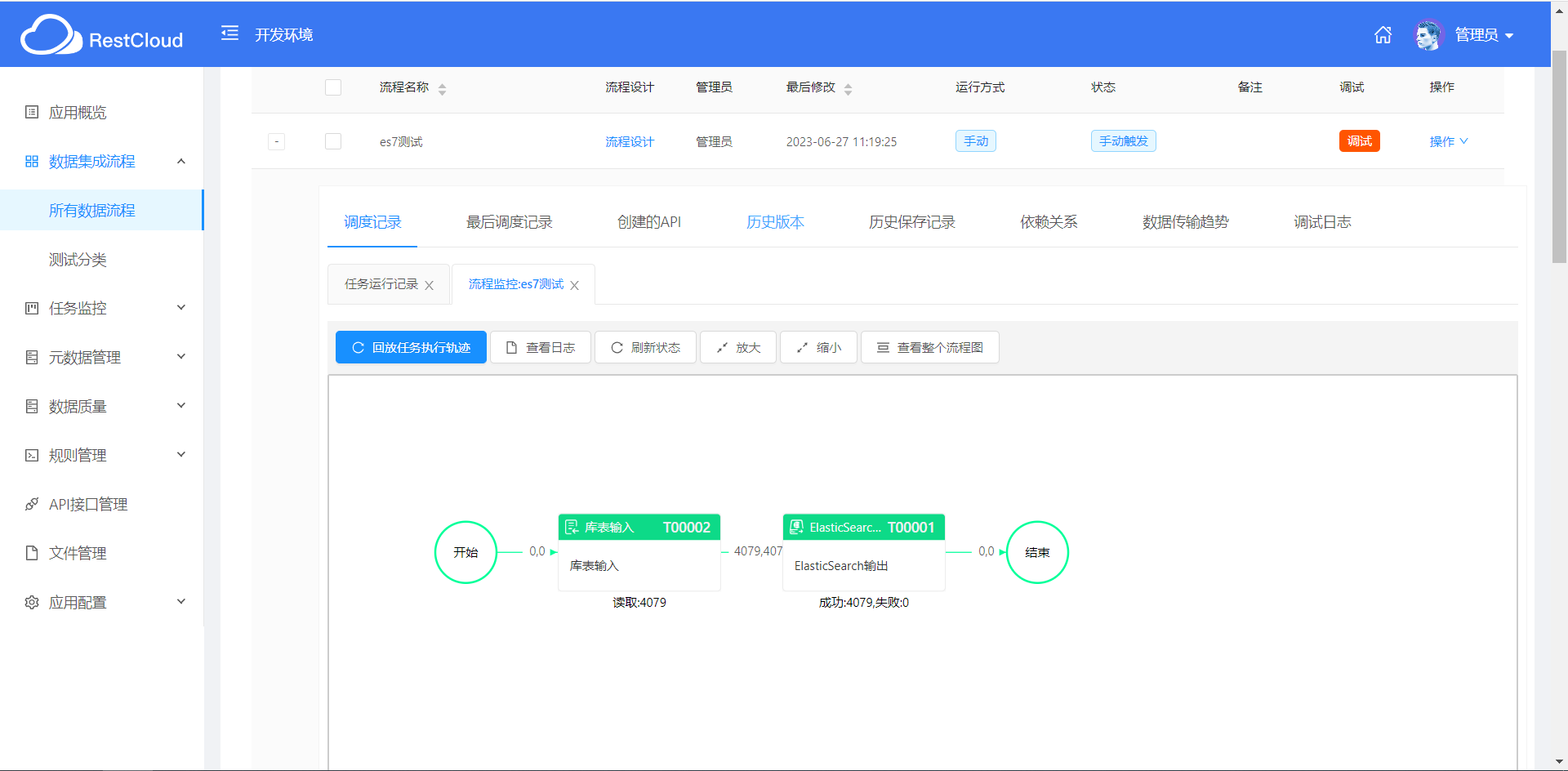This screenshot has width=1568, height=771.
Task: Click the page vertical scrollbar thumb
Action: 1559,155
